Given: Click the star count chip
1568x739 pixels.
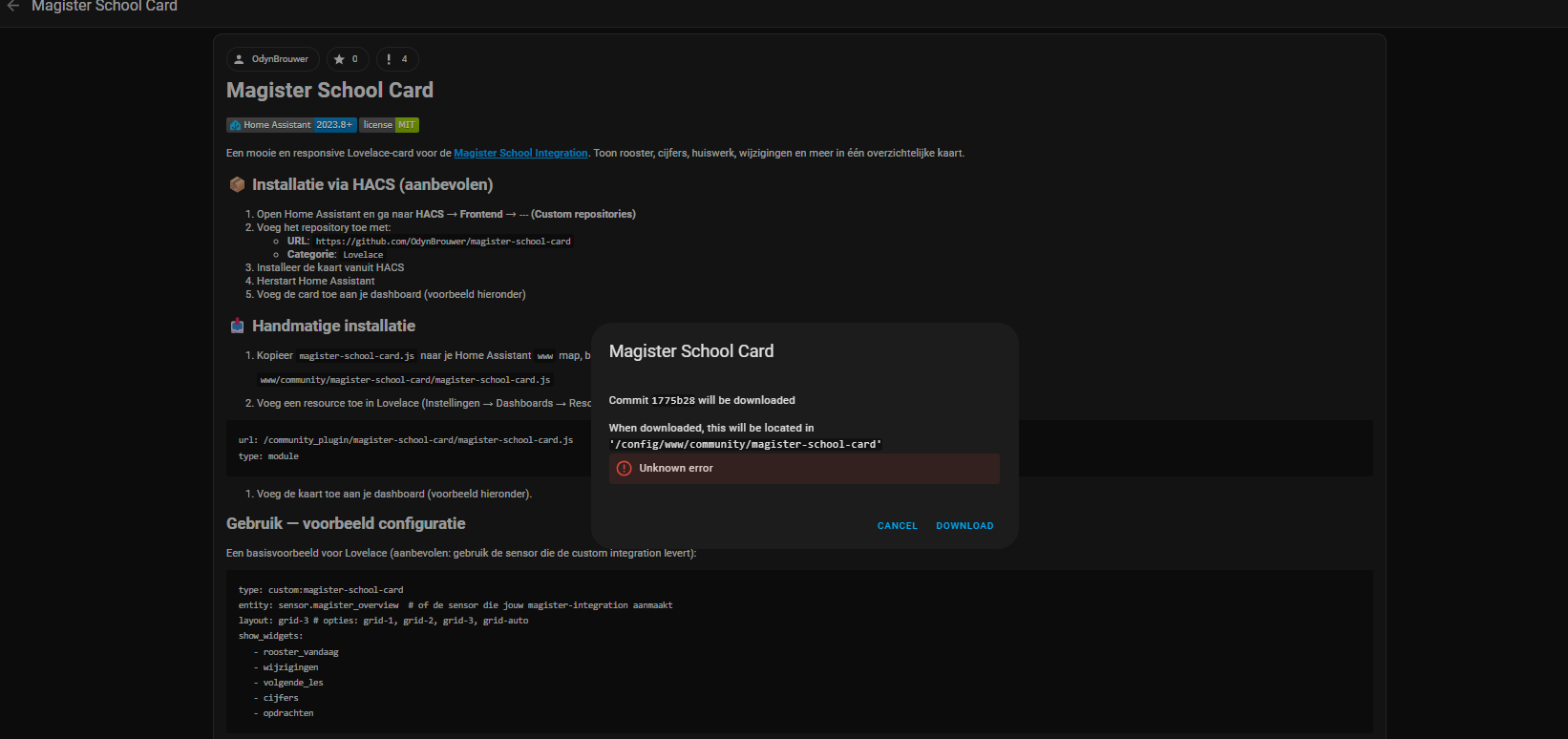Looking at the screenshot, I should tap(348, 59).
